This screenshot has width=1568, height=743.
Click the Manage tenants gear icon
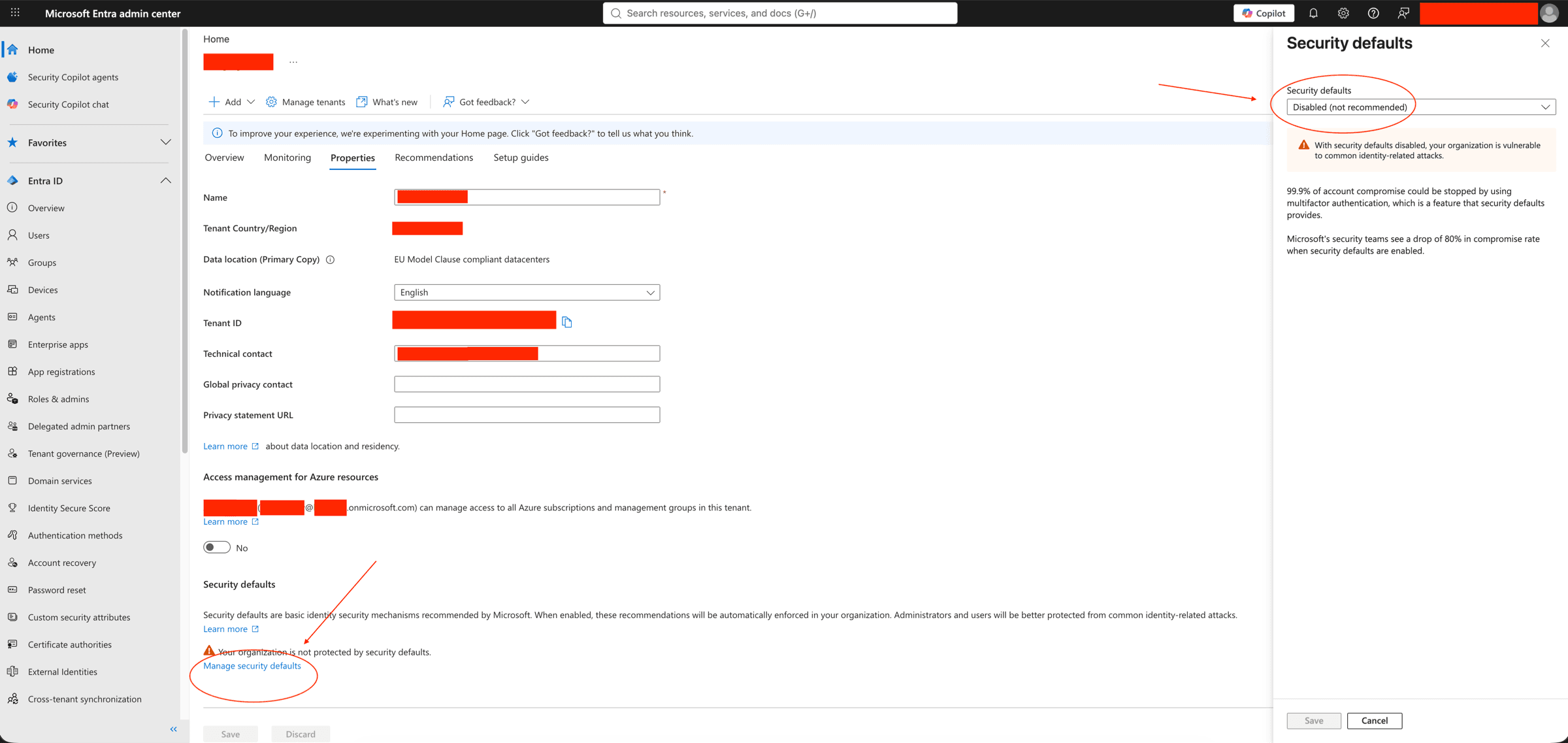[271, 102]
